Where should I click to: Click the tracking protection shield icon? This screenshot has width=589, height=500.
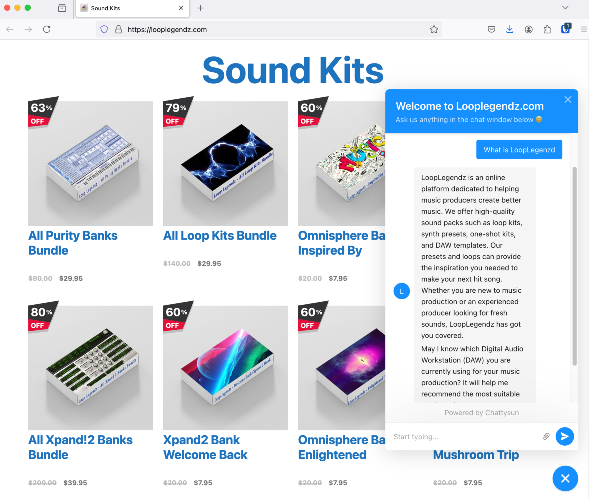tap(104, 29)
